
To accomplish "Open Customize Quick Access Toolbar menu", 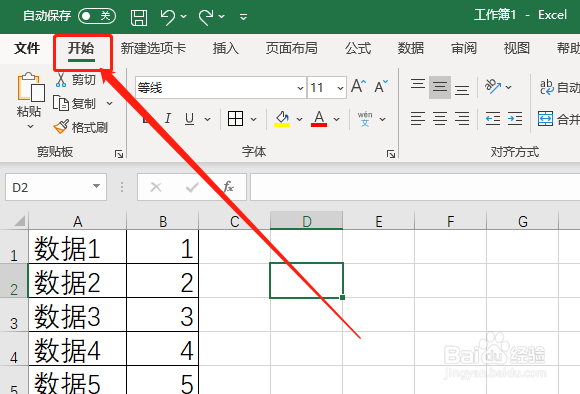I will [243, 17].
